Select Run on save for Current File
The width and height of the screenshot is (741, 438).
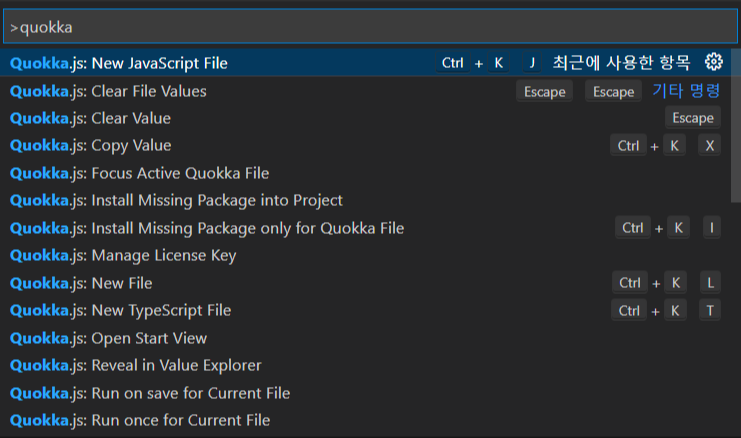click(x=365, y=393)
